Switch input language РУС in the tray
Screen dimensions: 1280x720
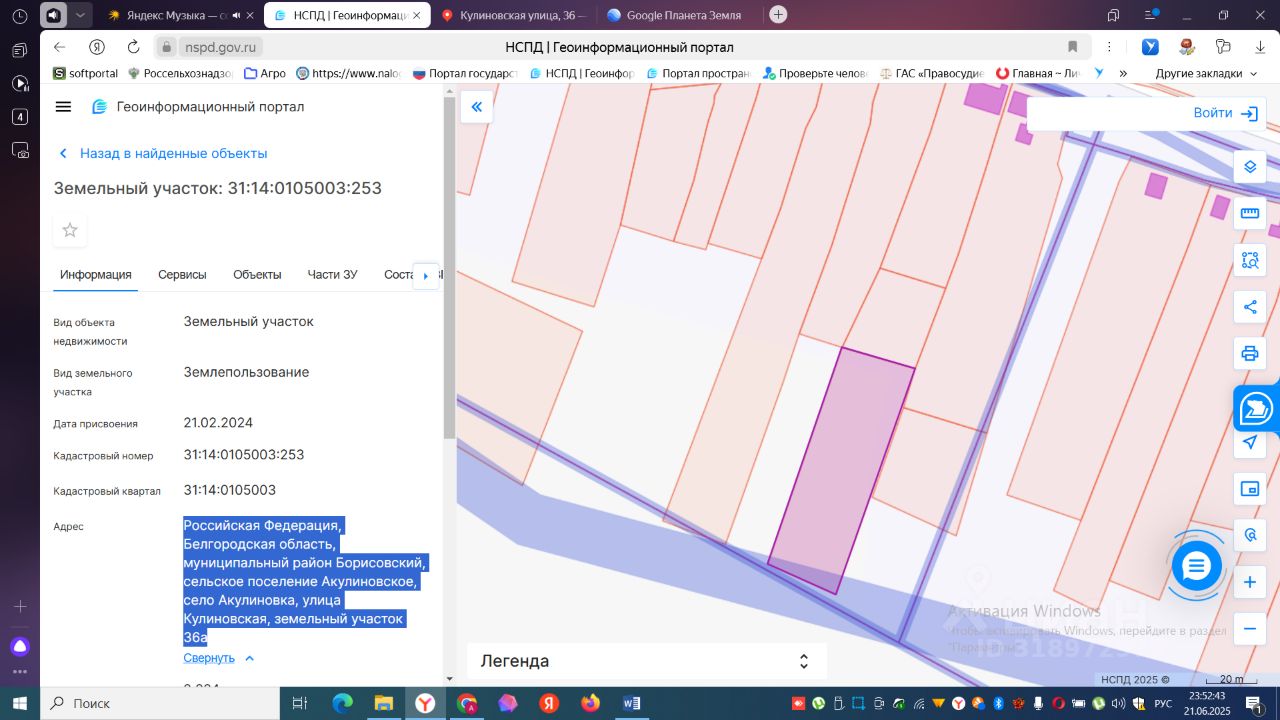(x=1163, y=703)
